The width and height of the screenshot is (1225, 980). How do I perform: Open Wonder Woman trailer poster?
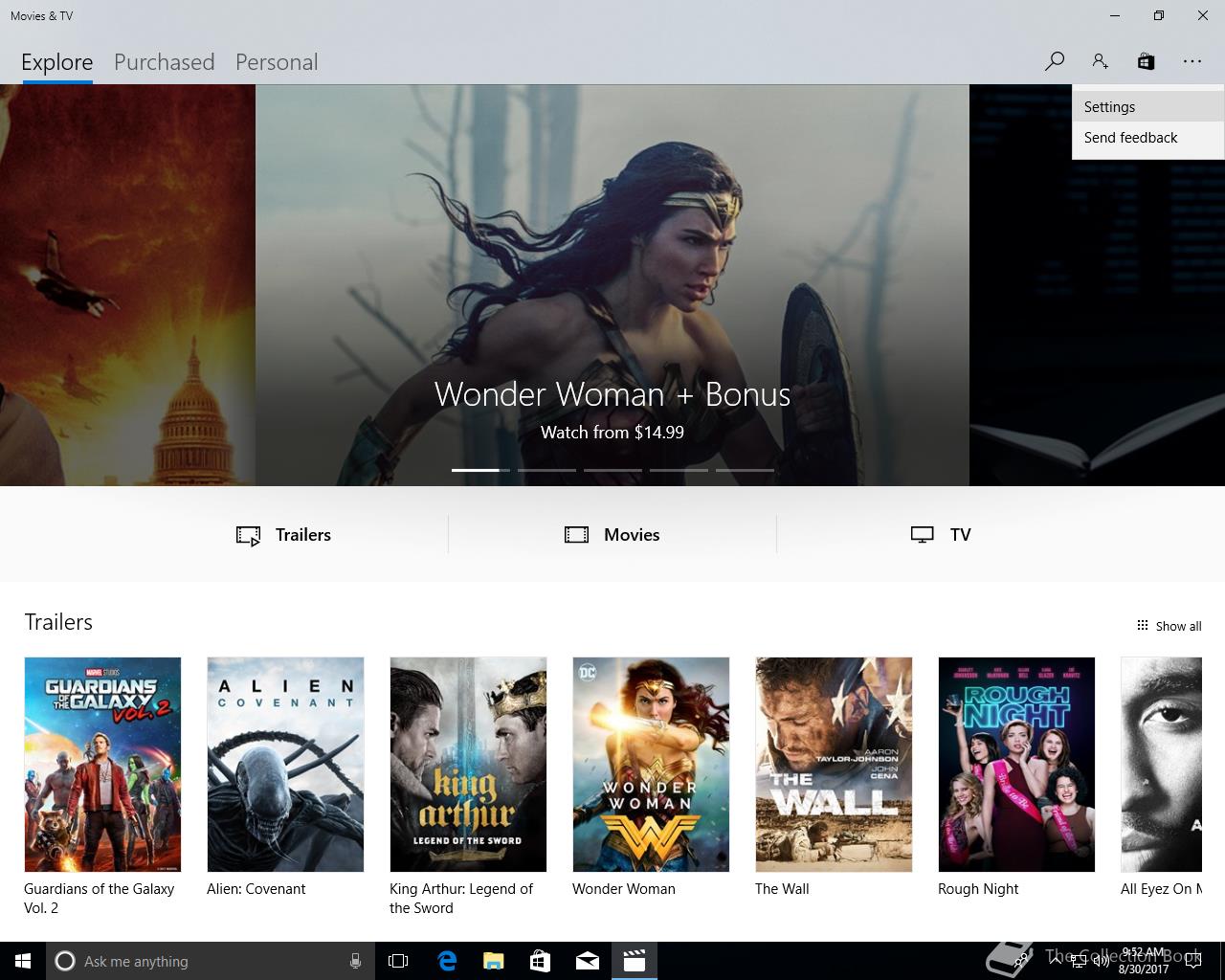(x=651, y=765)
